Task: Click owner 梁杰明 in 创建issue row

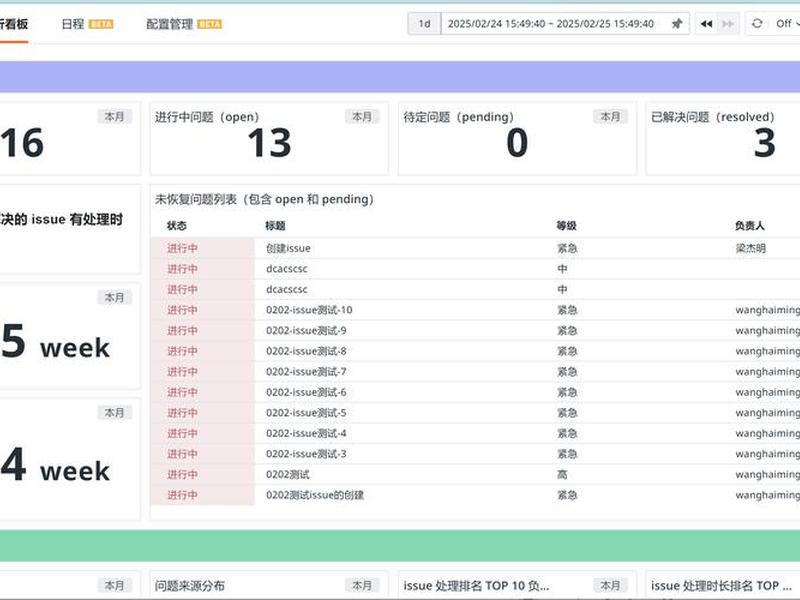Action: [x=750, y=248]
